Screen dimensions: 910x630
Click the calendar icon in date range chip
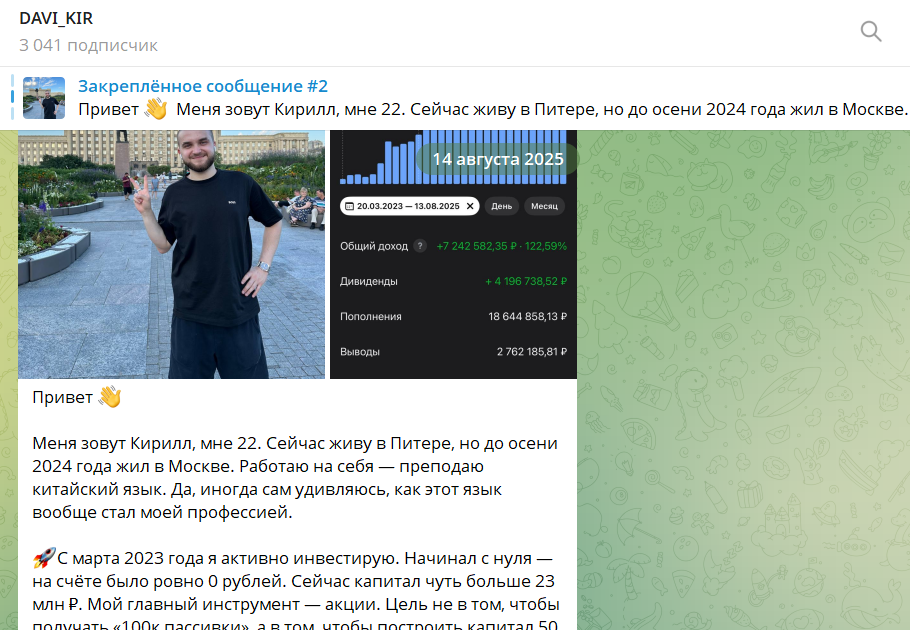click(349, 207)
